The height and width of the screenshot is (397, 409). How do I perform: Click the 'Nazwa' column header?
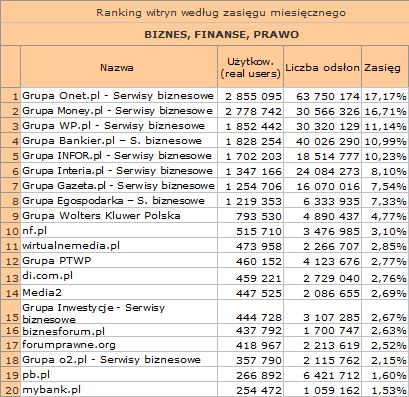point(117,68)
